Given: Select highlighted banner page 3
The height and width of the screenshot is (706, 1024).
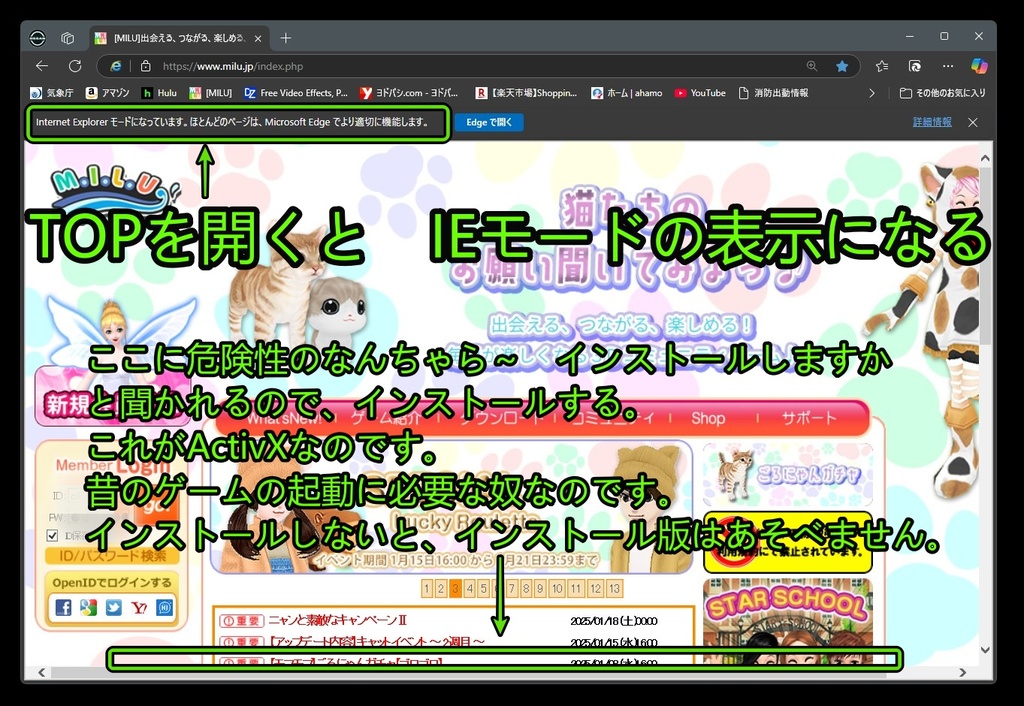Looking at the screenshot, I should 455,588.
